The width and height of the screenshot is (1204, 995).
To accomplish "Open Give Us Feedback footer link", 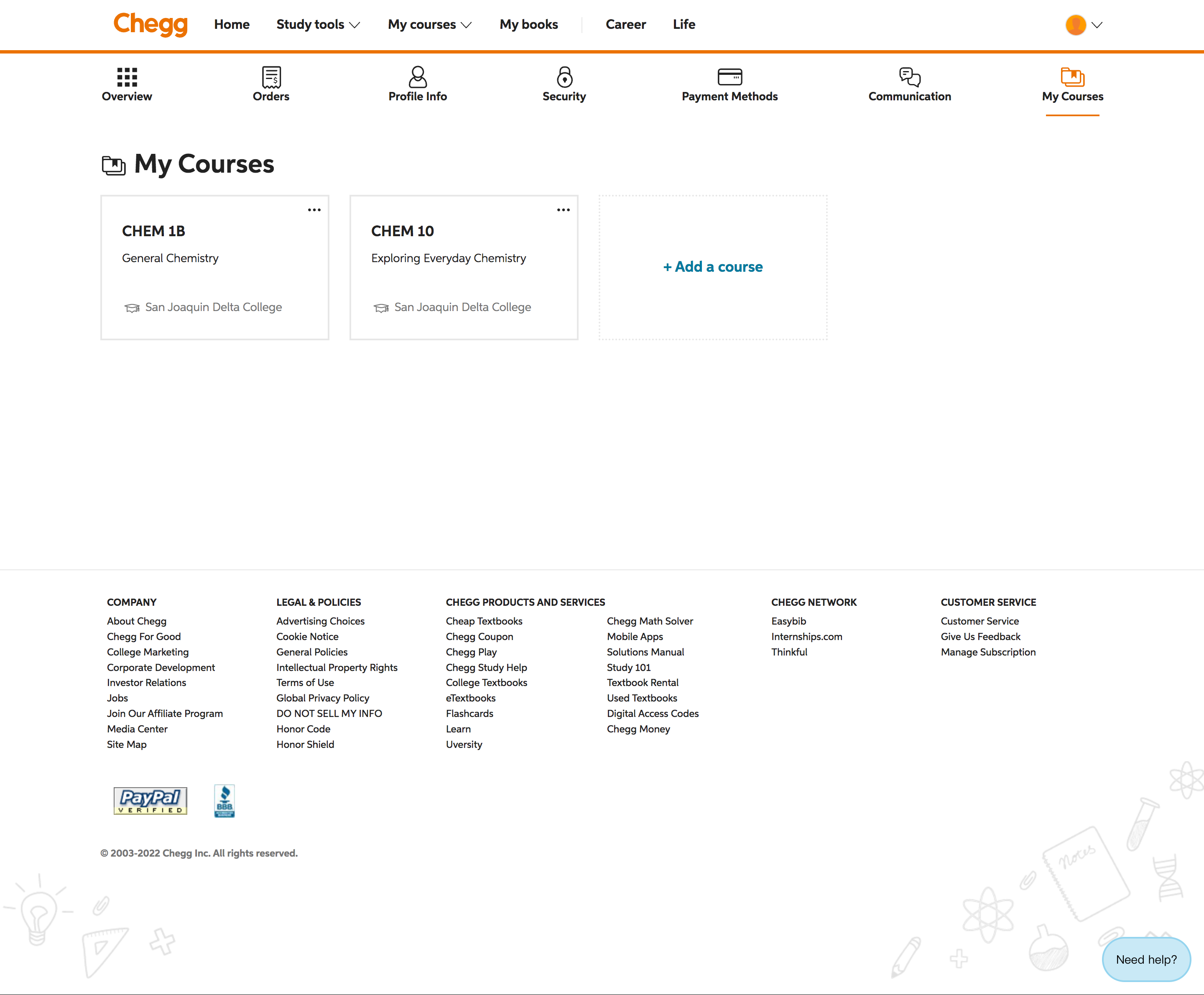I will 980,636.
